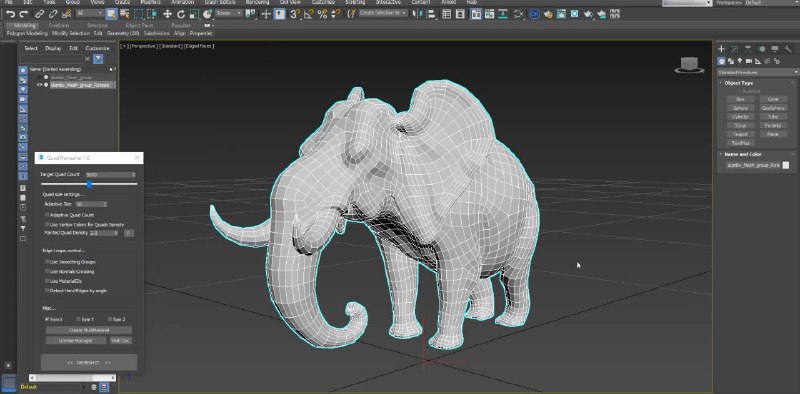Viewport: 800px width, 394px height.
Task: Open the Scene Explorer Display menu
Action: [53, 48]
